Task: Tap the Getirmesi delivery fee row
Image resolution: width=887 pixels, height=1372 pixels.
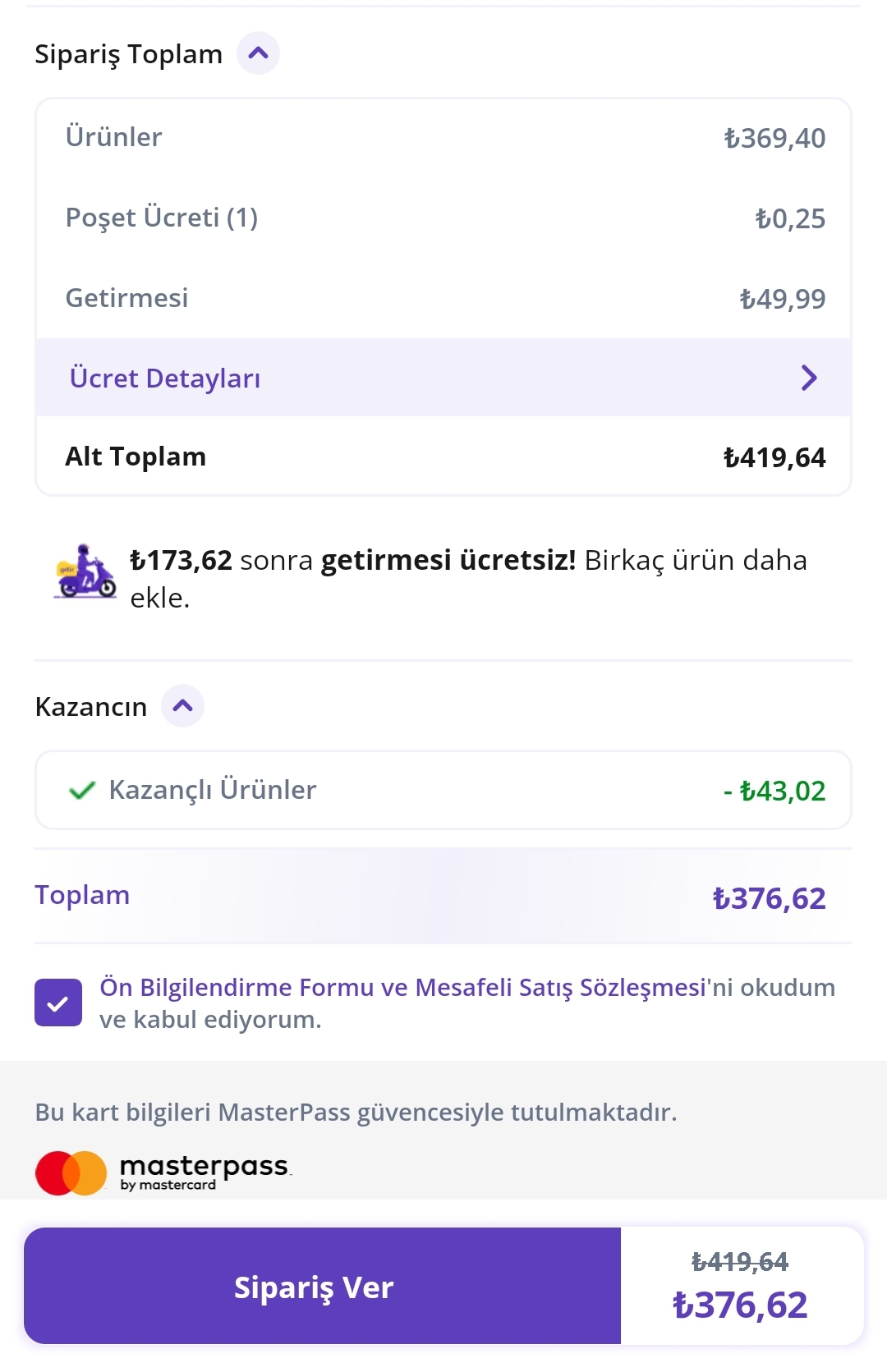Action: point(443,298)
